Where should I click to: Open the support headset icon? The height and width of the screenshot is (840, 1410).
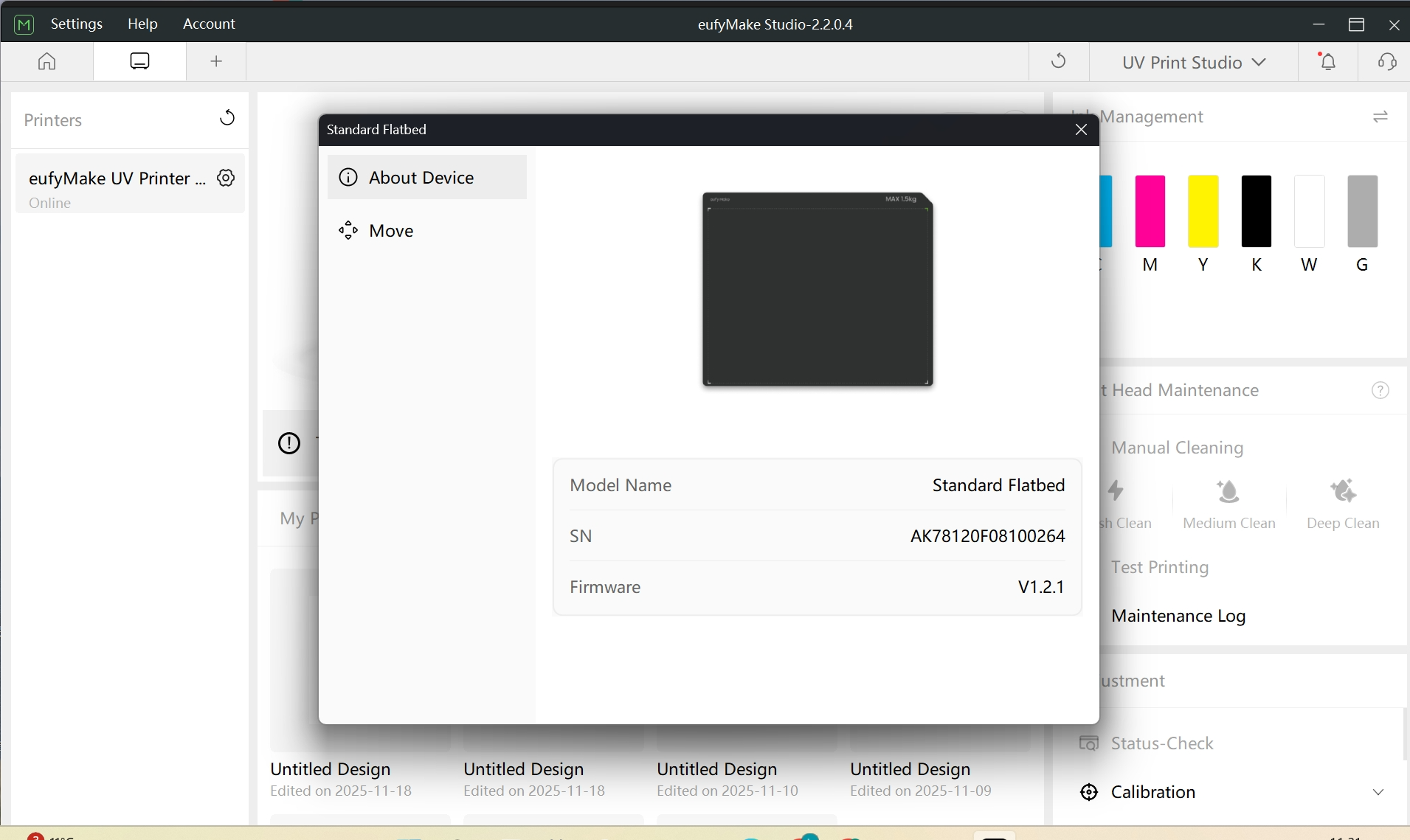tap(1387, 61)
